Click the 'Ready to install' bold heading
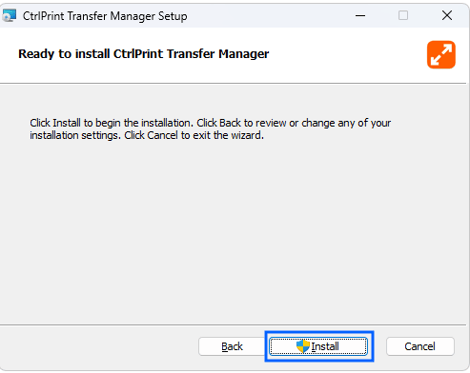The image size is (470, 373). coord(143,54)
